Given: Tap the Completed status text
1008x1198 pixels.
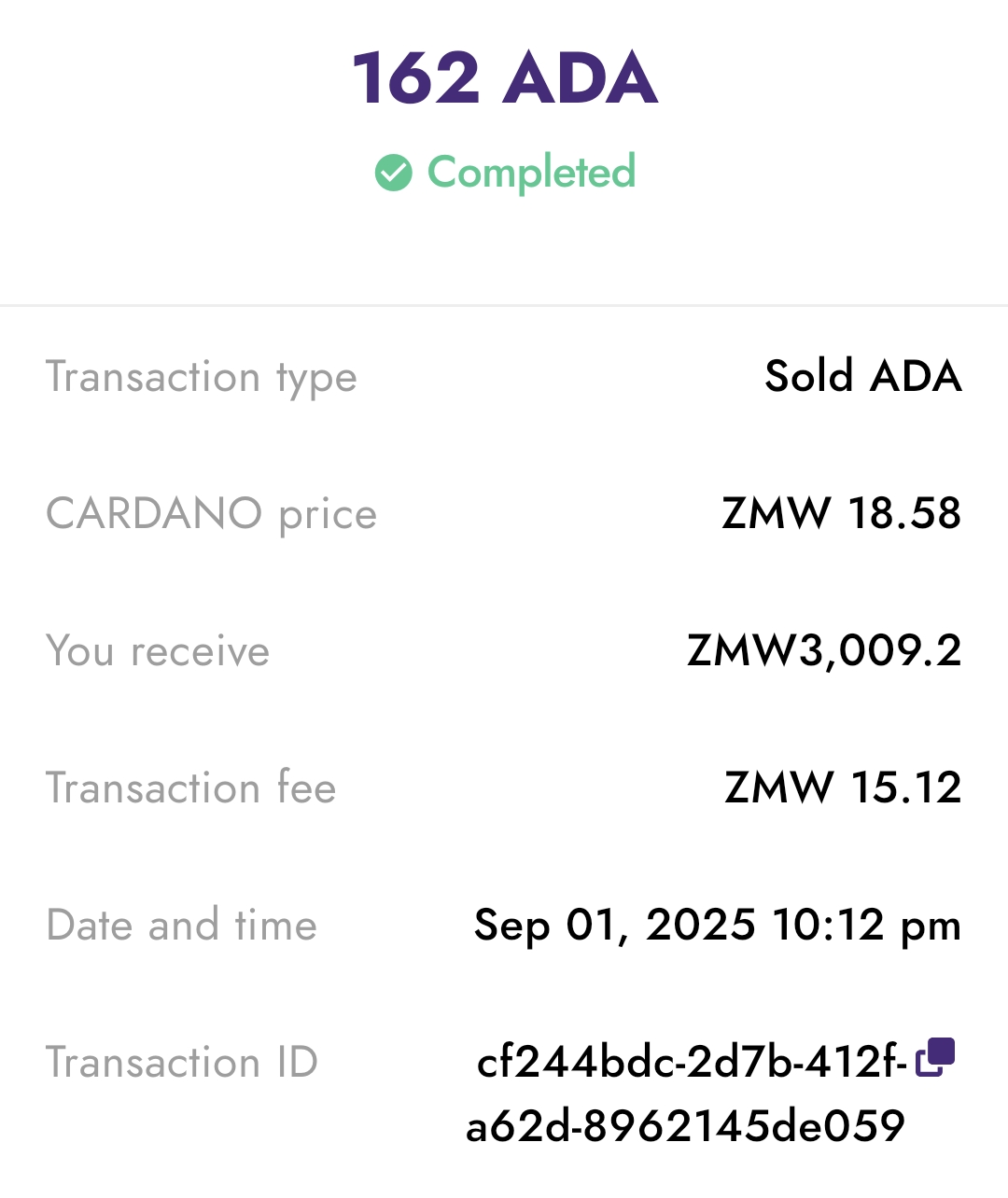Looking at the screenshot, I should [x=531, y=173].
